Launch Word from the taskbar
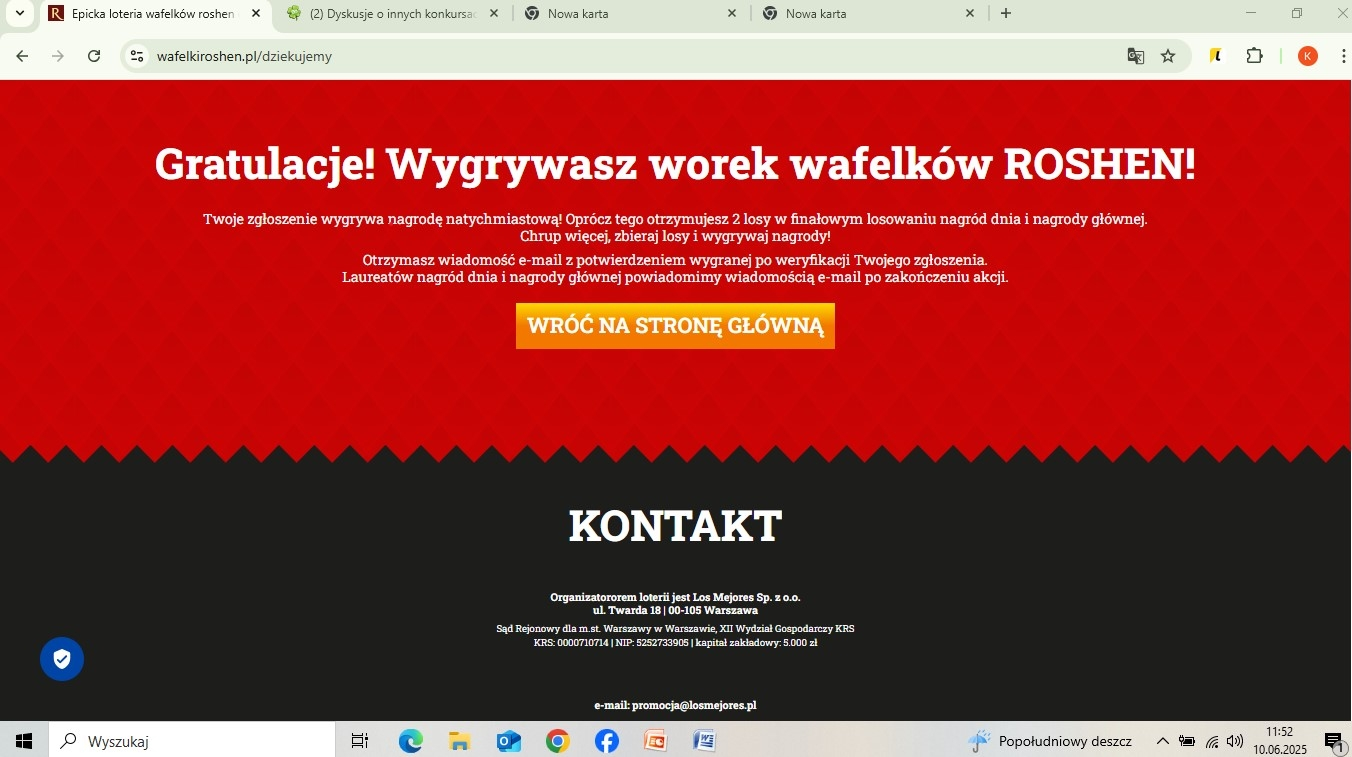This screenshot has width=1352, height=757. click(x=704, y=741)
